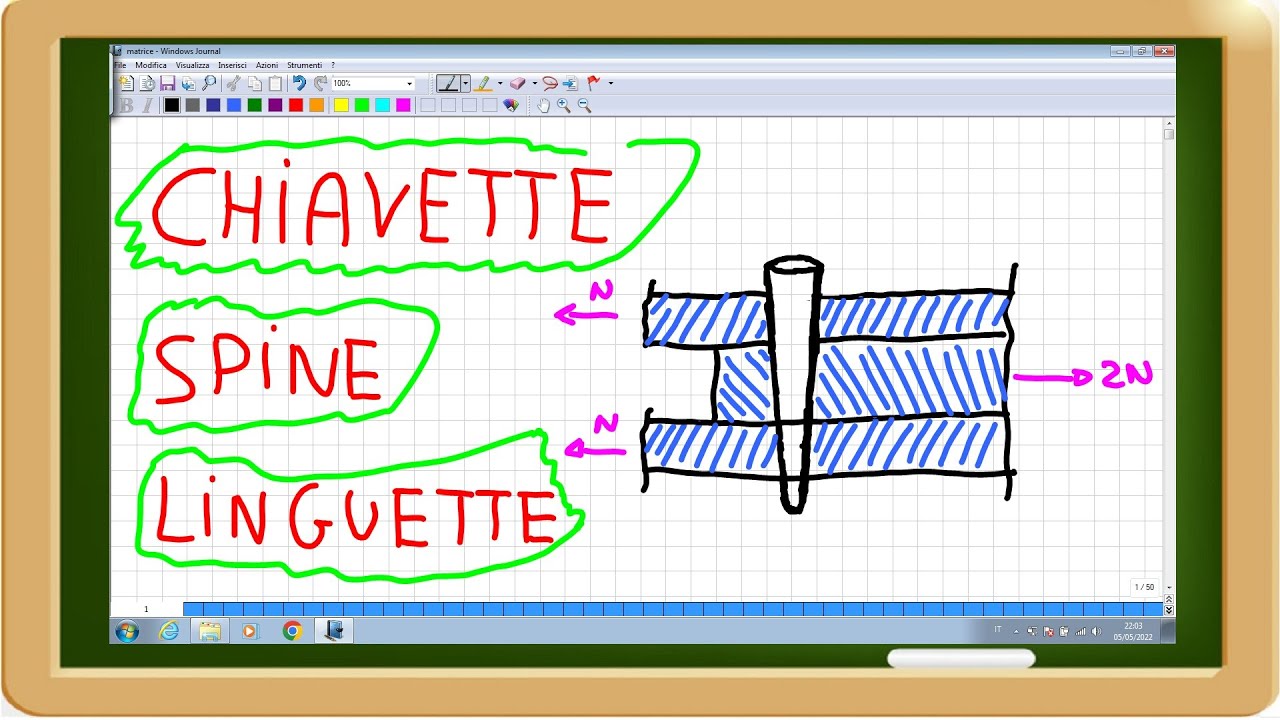Screen dimensions: 1280x720
Task: Click the Windows Journal taskbar button
Action: tap(334, 631)
